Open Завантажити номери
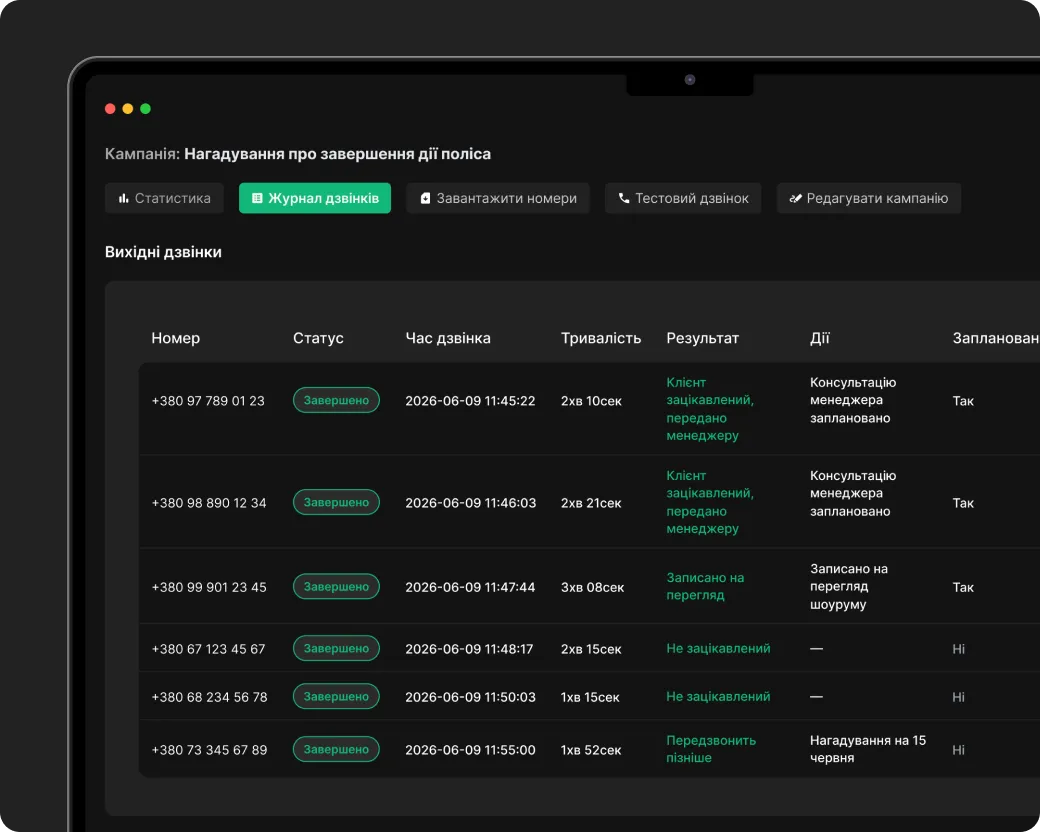The width and height of the screenshot is (1040, 832). tap(498, 198)
